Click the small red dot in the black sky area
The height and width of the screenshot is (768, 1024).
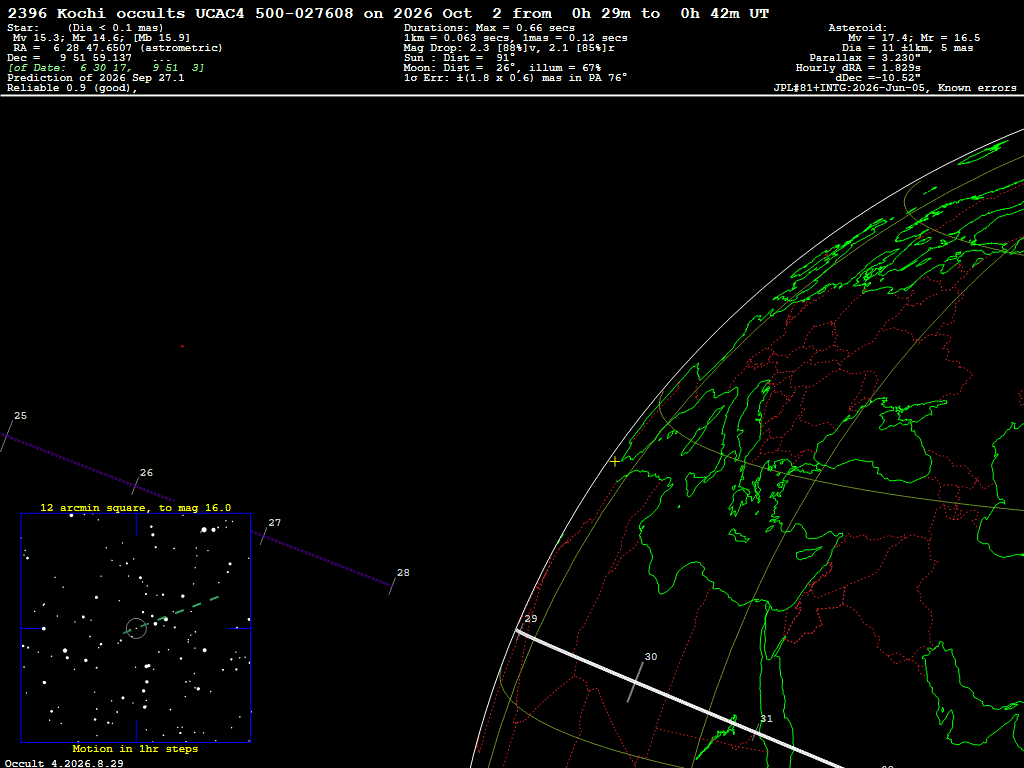tap(182, 346)
